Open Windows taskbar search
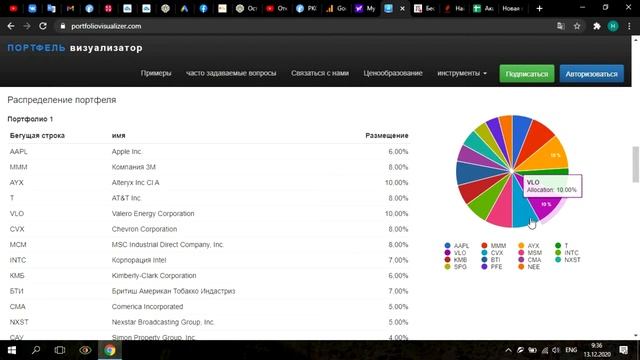The width and height of the screenshot is (640, 360). (36, 350)
